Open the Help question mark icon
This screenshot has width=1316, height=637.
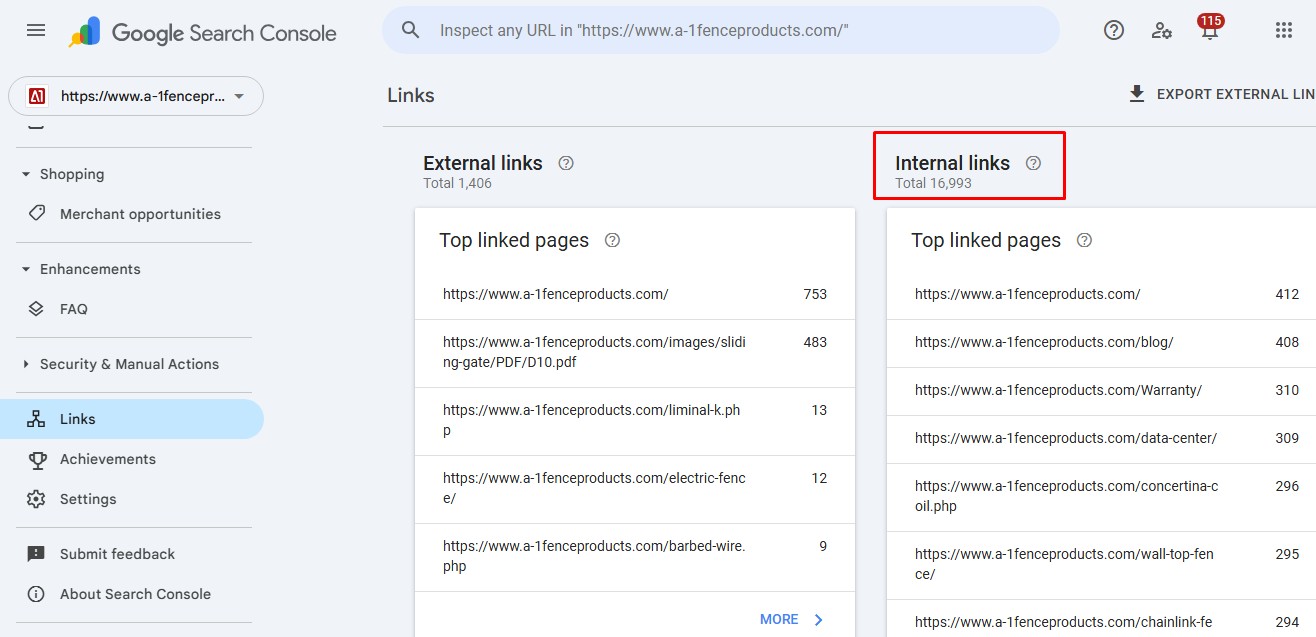1114,30
